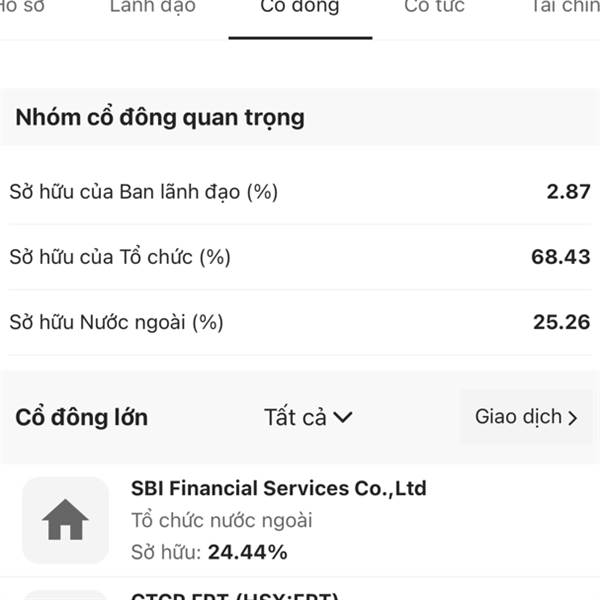Switch to the Lãnh đạo tab
The height and width of the screenshot is (600, 600).
[153, 6]
